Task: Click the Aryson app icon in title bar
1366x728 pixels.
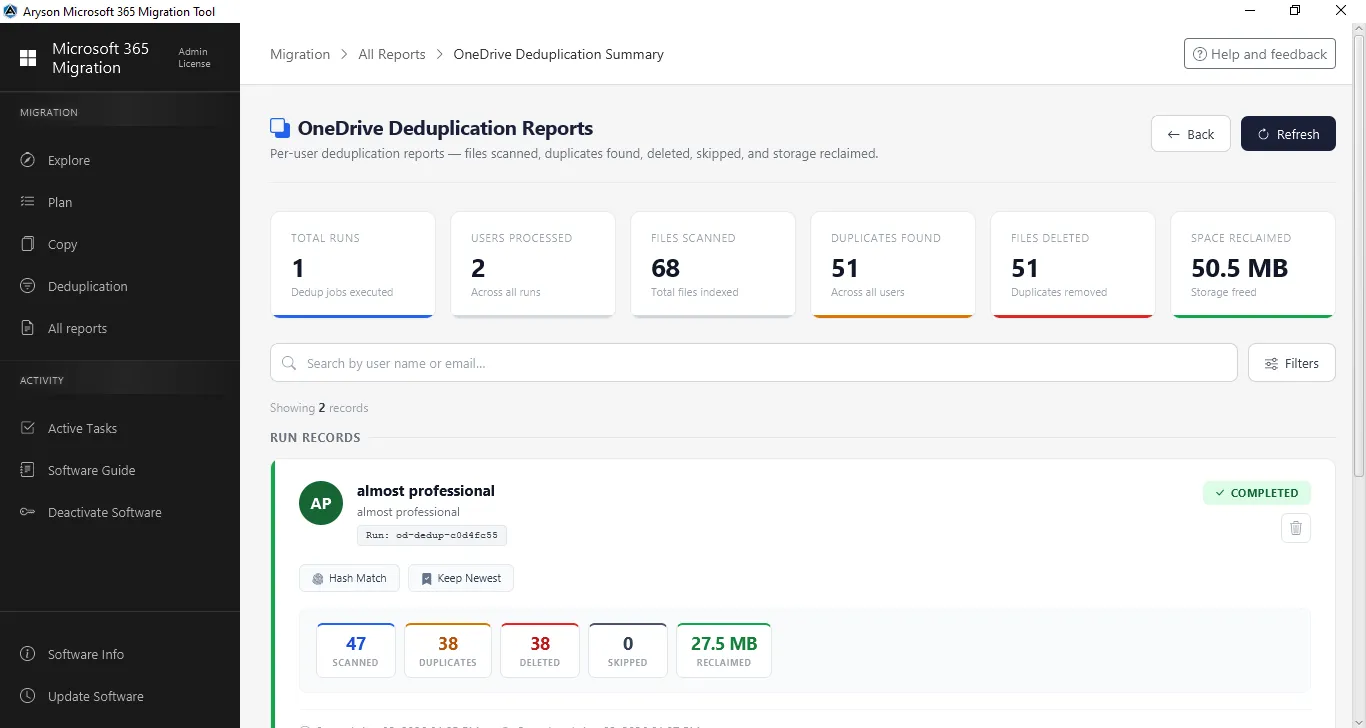Action: pos(11,11)
